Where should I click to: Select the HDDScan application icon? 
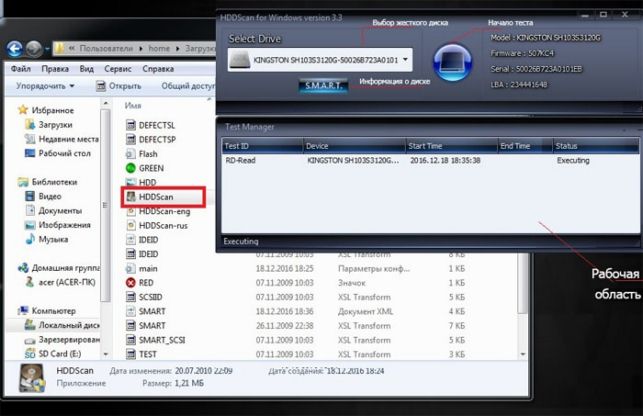pos(131,197)
